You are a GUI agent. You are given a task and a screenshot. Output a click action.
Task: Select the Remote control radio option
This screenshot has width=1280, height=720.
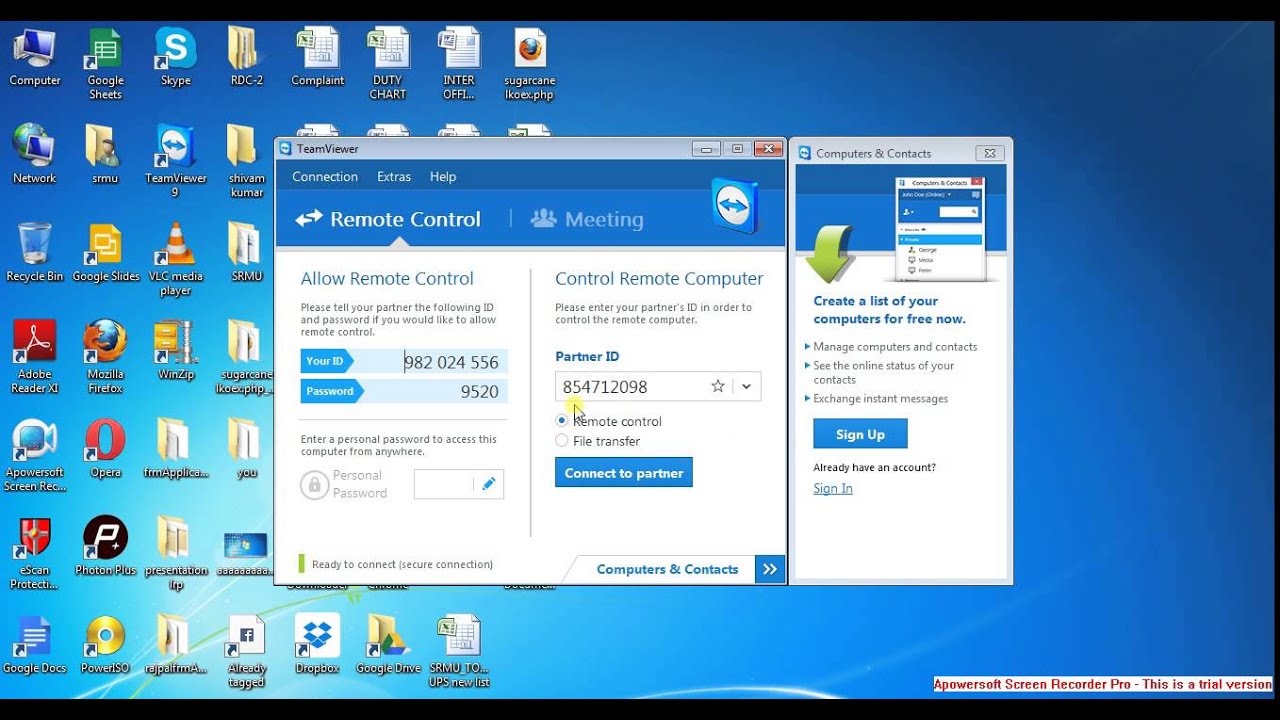pyautogui.click(x=562, y=421)
